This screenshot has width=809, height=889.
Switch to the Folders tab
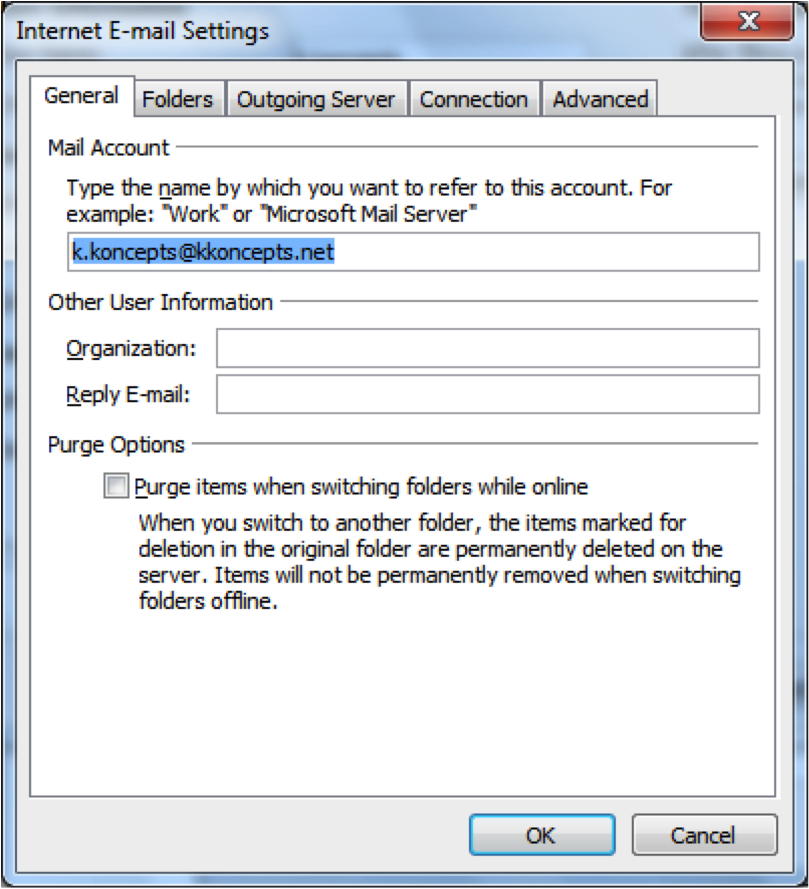tap(179, 99)
